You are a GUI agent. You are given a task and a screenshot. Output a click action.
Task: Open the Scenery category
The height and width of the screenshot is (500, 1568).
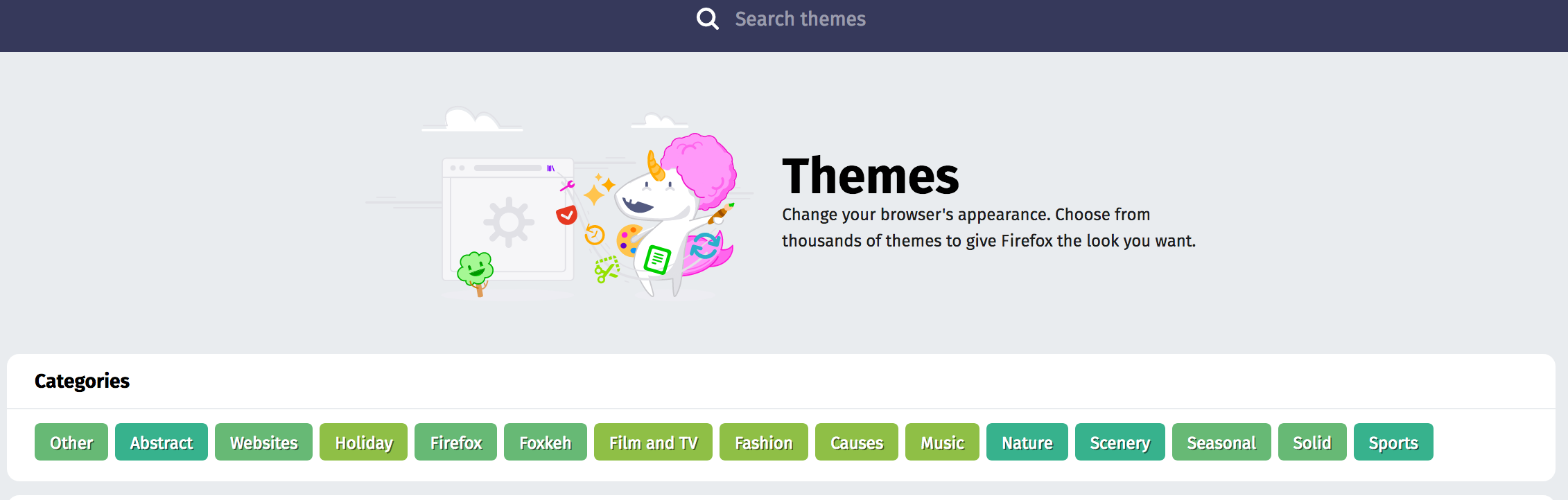[1120, 442]
